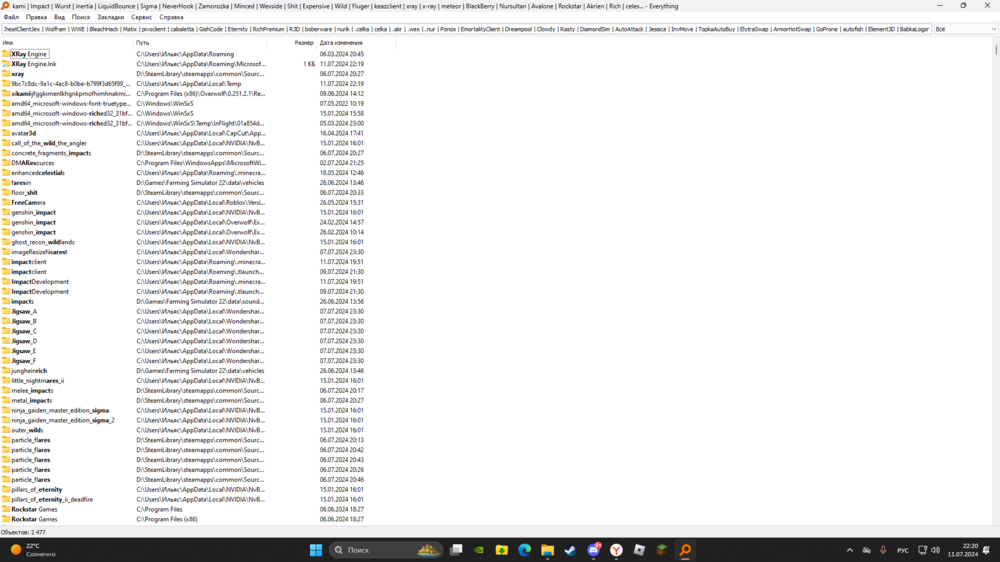Viewport: 1000px width, 562px height.
Task: Select the metal_impacts folder name
Action: [x=31, y=401]
